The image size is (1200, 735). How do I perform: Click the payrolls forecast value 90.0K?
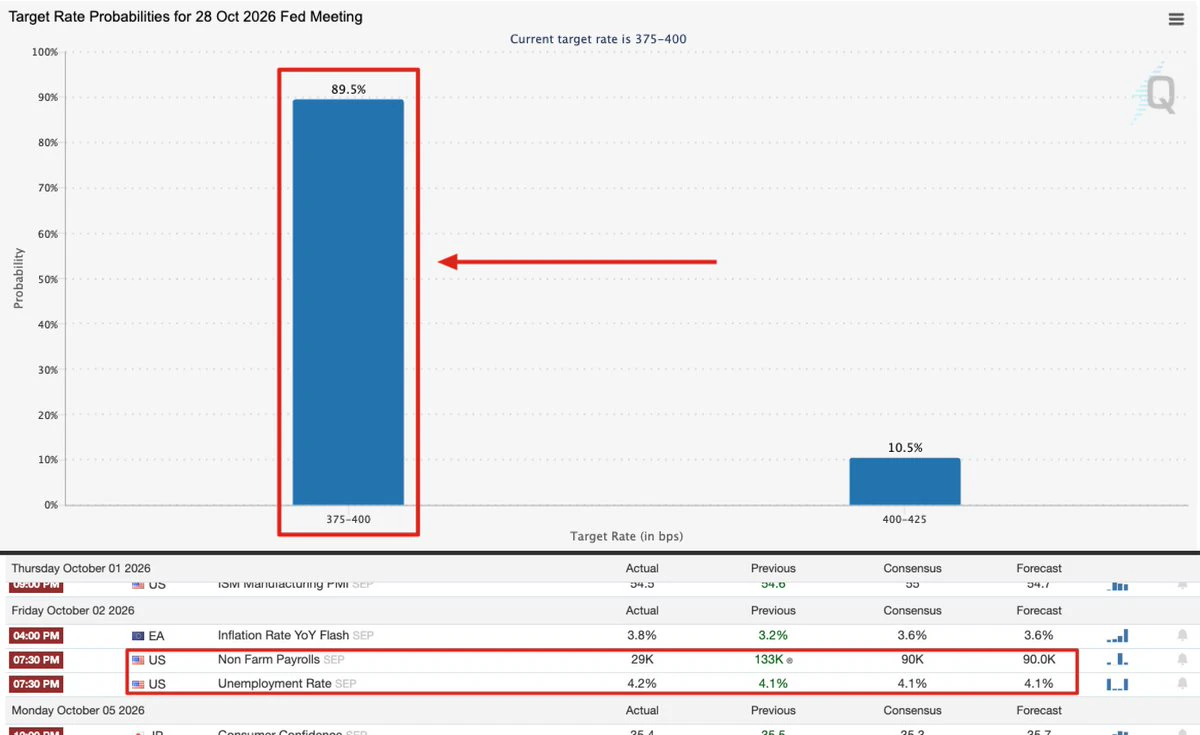[1039, 660]
